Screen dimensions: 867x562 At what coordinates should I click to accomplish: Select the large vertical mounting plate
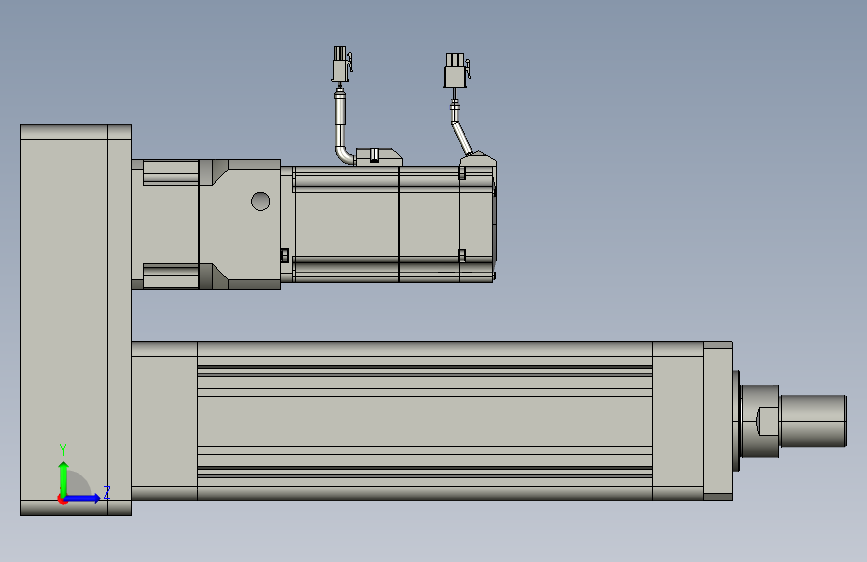coord(76,320)
